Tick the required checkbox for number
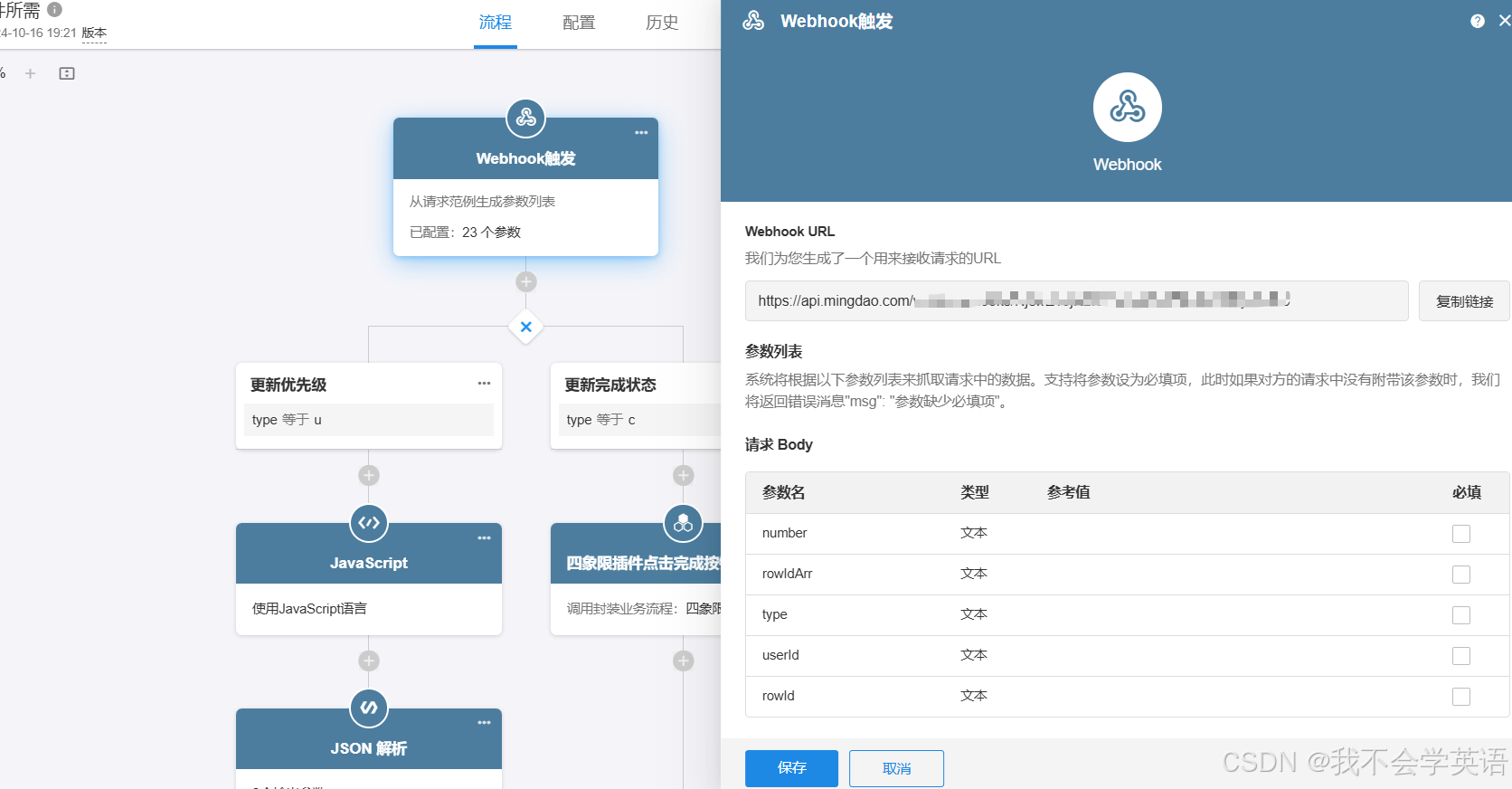The height and width of the screenshot is (789, 1512). coord(1460,534)
